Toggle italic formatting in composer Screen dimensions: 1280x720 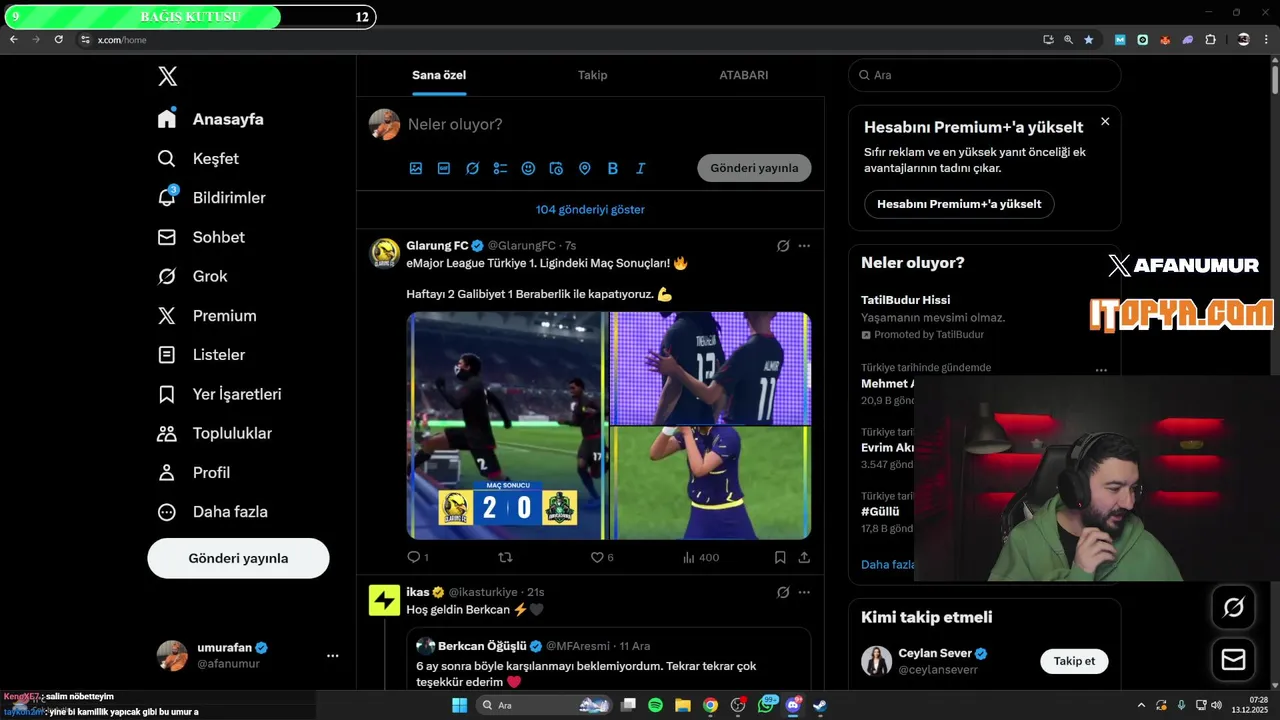[641, 168]
